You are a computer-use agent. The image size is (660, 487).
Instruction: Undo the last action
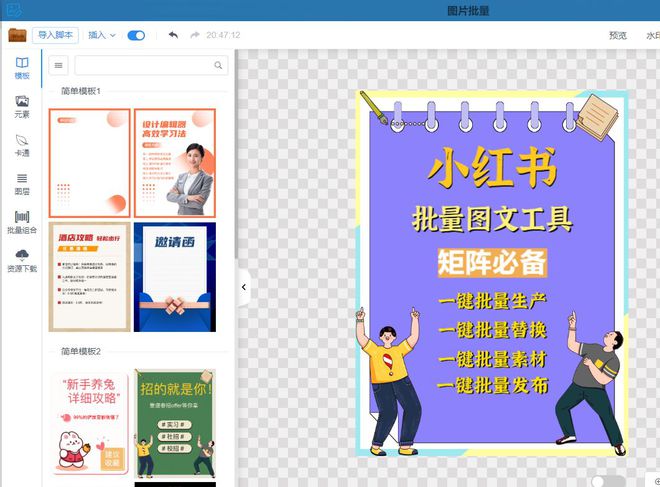[x=173, y=35]
